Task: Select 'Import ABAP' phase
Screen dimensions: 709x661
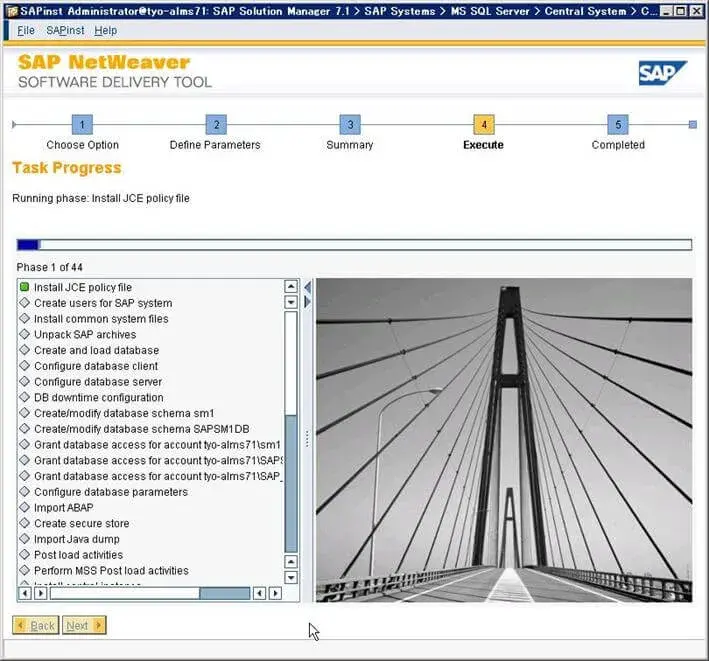Action: (63, 508)
